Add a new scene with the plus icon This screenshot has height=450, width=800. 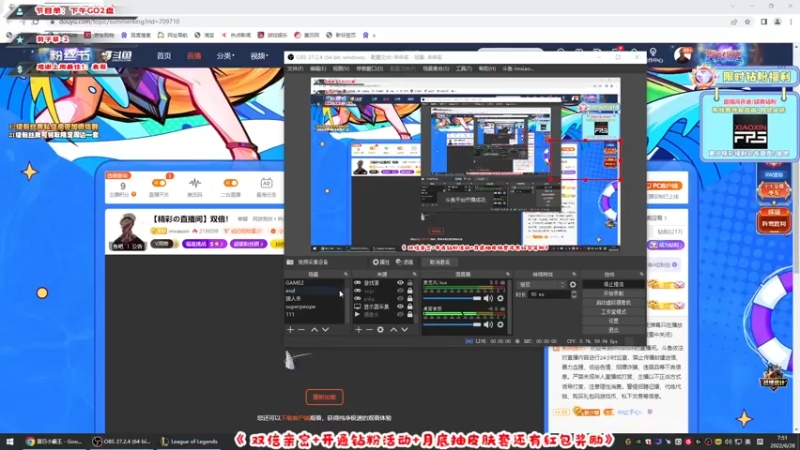(290, 330)
